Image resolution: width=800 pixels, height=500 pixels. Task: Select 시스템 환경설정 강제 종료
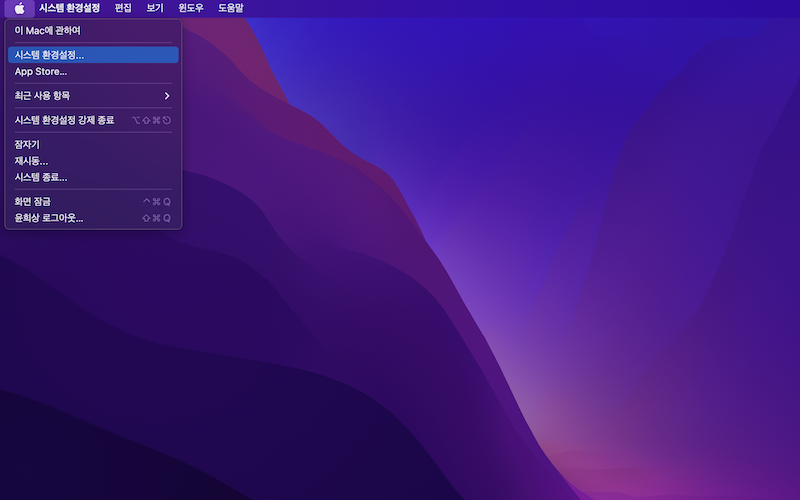(93, 120)
